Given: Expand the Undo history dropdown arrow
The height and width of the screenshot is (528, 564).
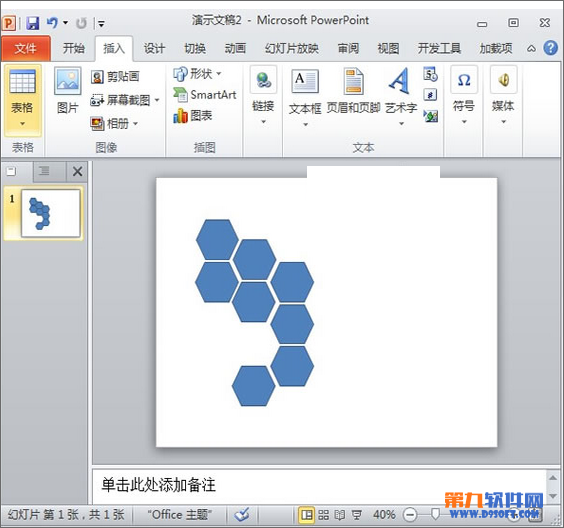Looking at the screenshot, I should click(65, 23).
